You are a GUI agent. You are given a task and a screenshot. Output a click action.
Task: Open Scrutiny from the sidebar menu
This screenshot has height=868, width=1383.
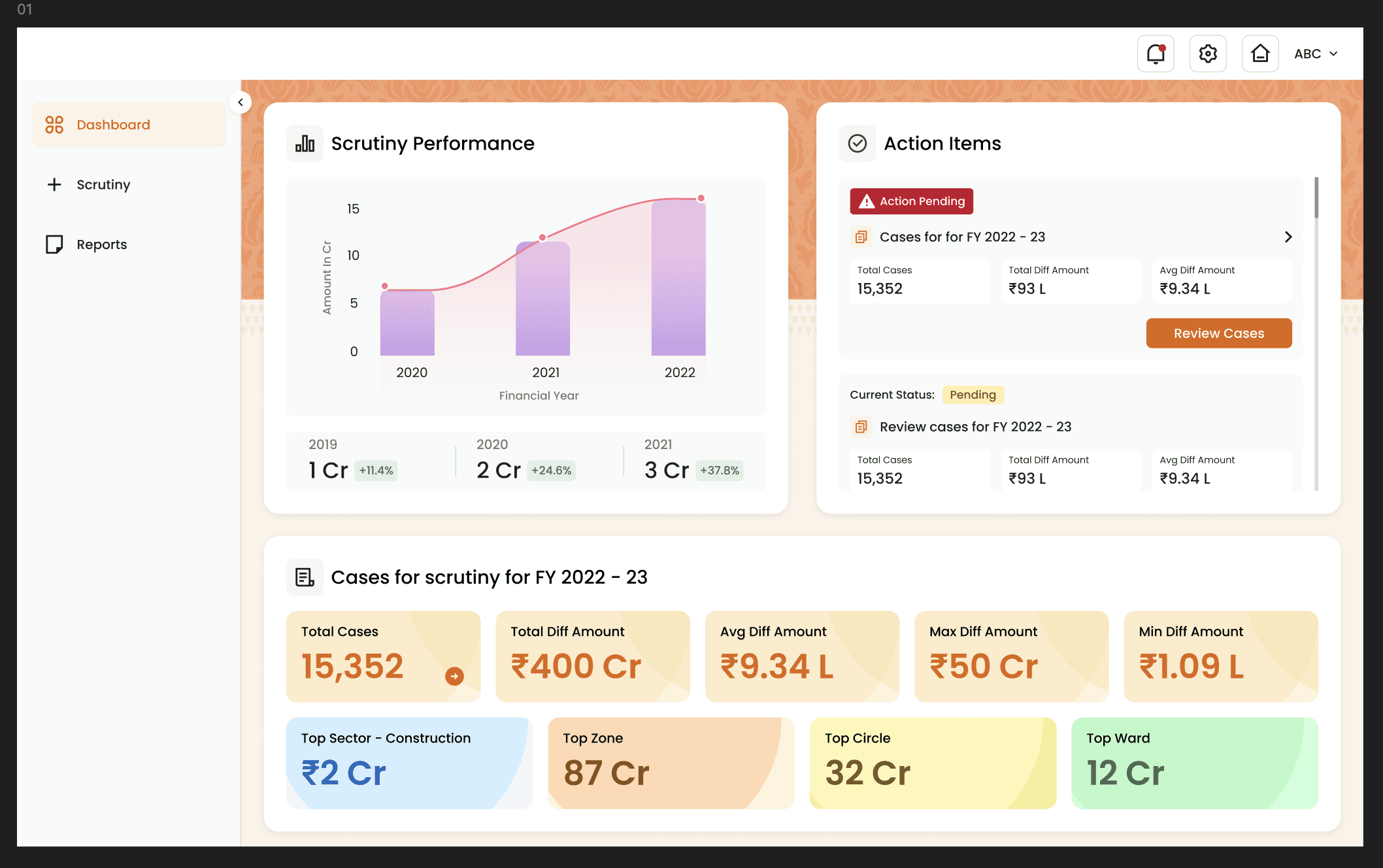point(103,184)
